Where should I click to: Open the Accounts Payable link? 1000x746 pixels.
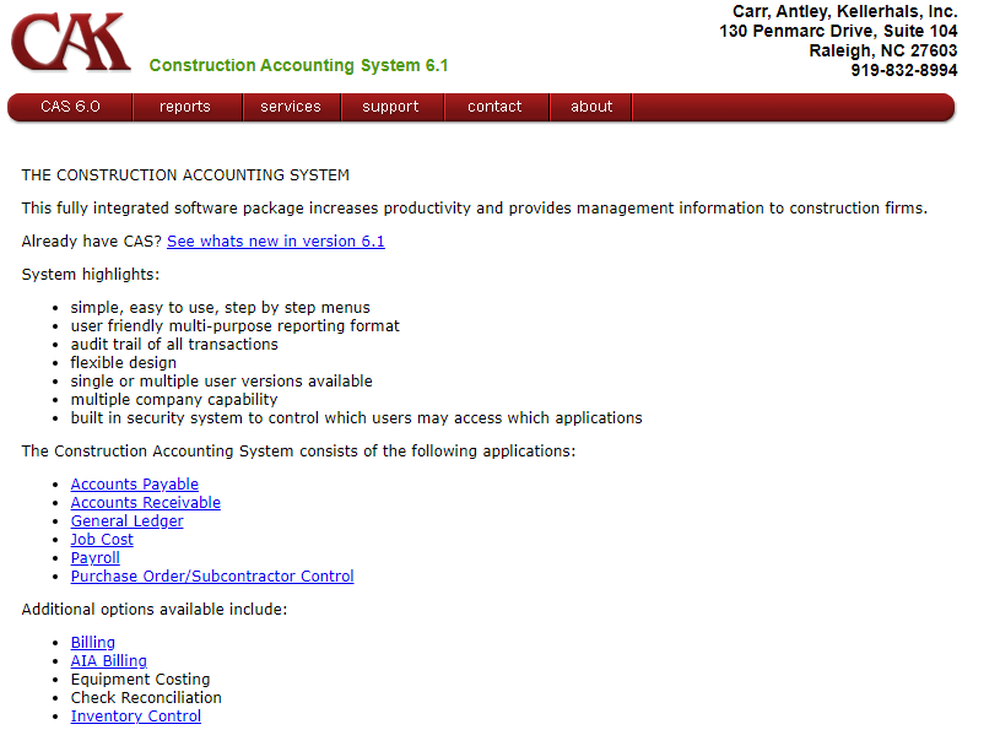(x=135, y=484)
